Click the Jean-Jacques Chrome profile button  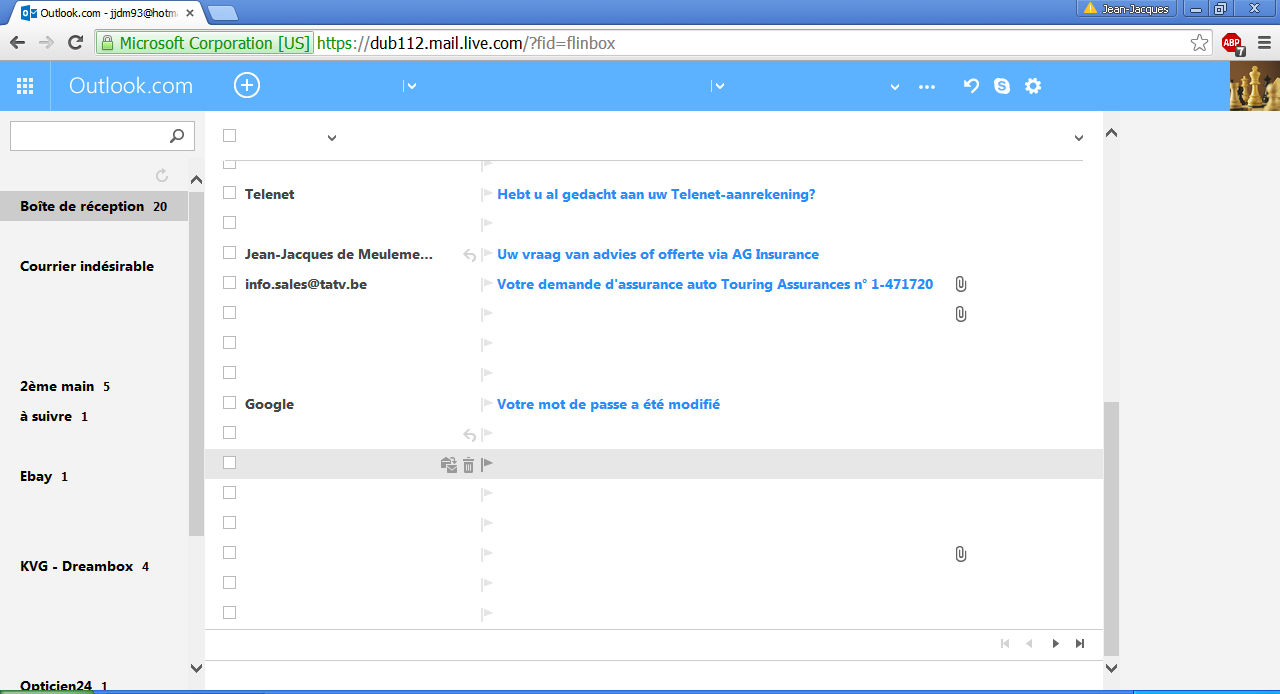tap(1127, 9)
